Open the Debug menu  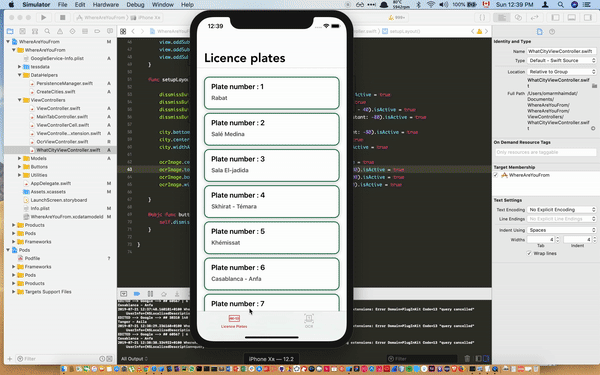(135, 5)
